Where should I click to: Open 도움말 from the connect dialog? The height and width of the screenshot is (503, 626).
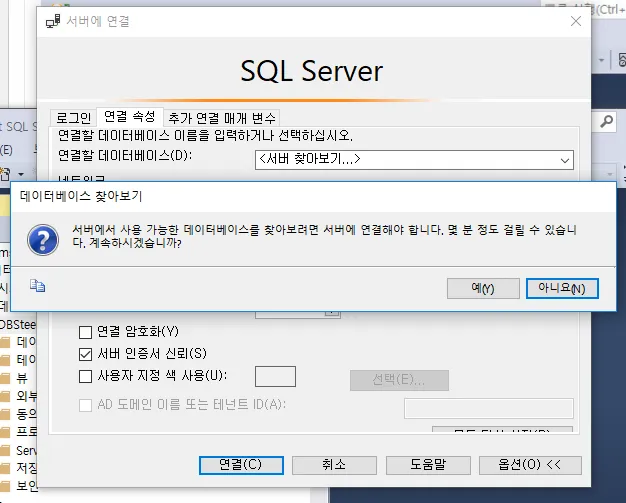pyautogui.click(x=428, y=465)
